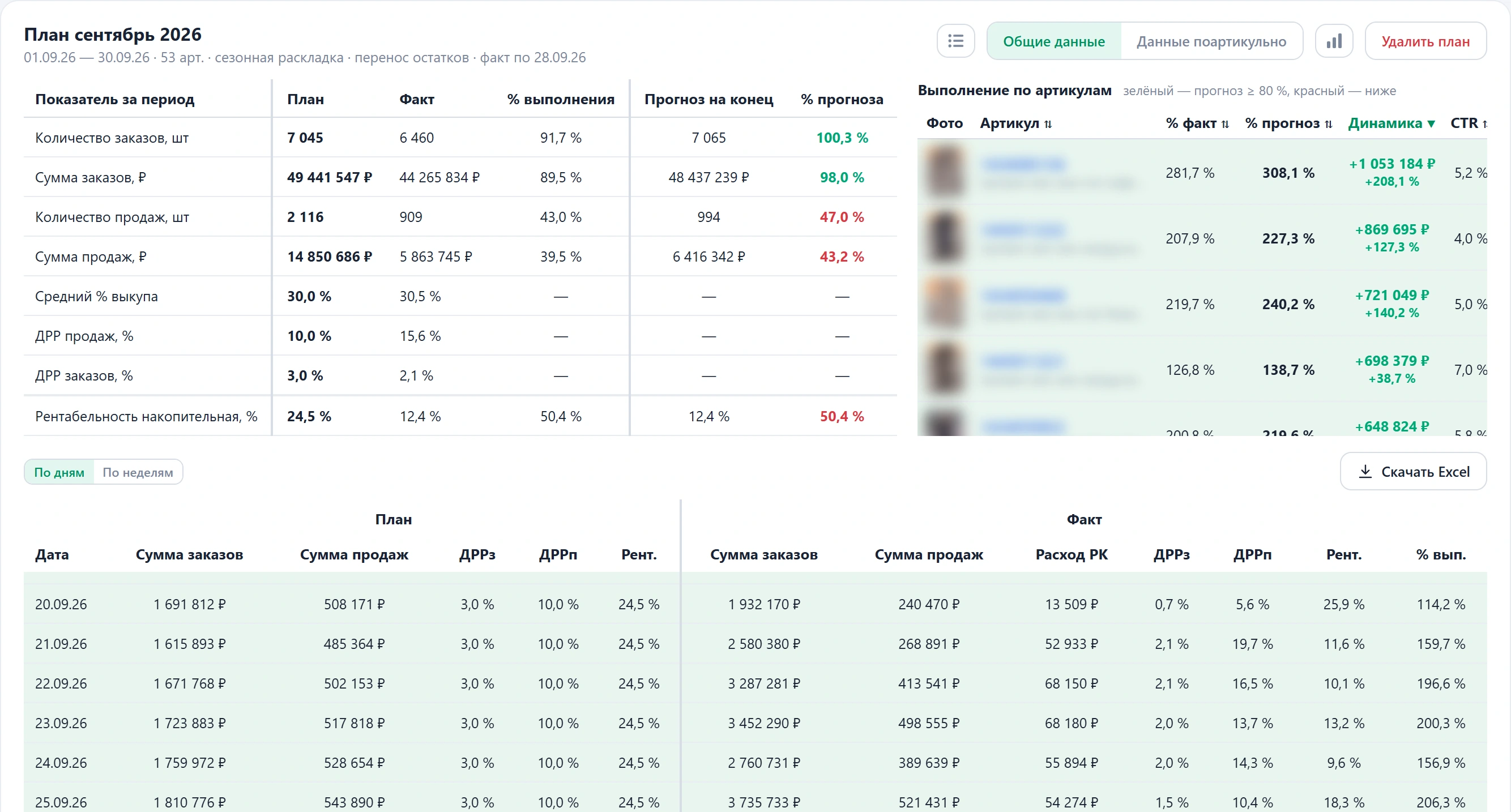
Task: Click ДРР продаж fact value 15,6 %
Action: pos(420,336)
